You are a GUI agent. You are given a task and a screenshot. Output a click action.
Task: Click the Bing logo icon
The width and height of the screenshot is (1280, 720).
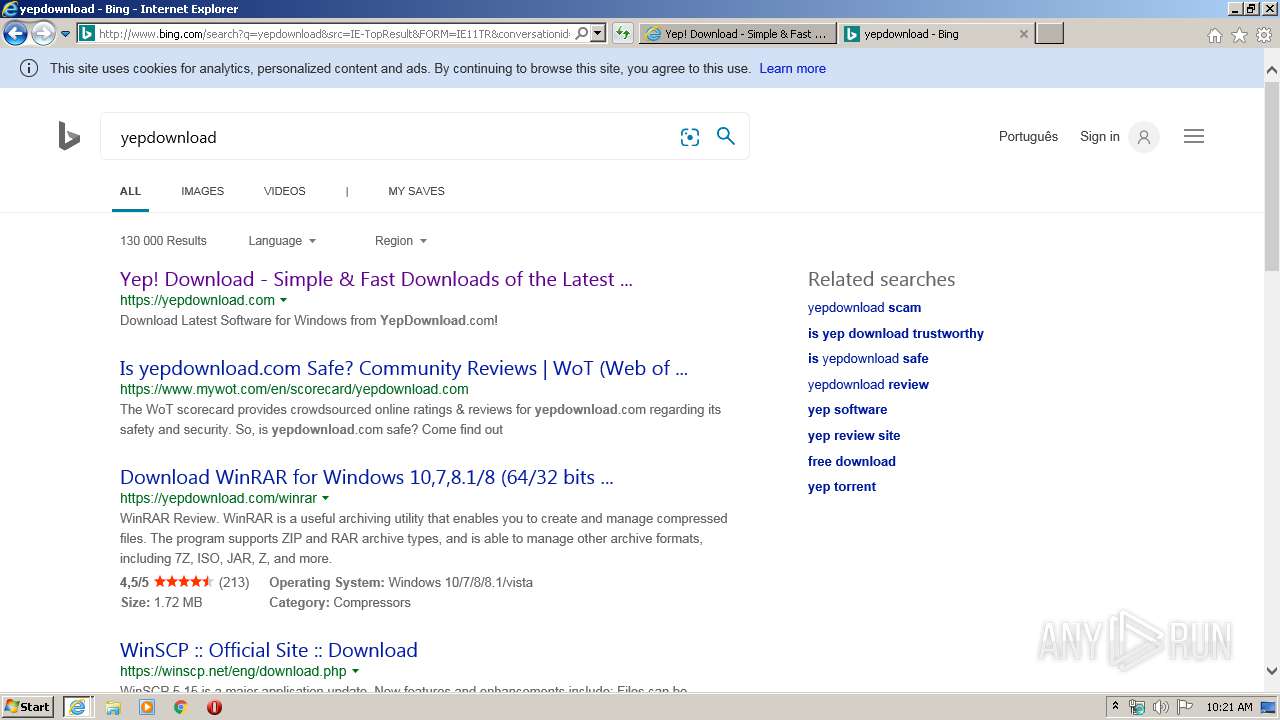tap(69, 136)
